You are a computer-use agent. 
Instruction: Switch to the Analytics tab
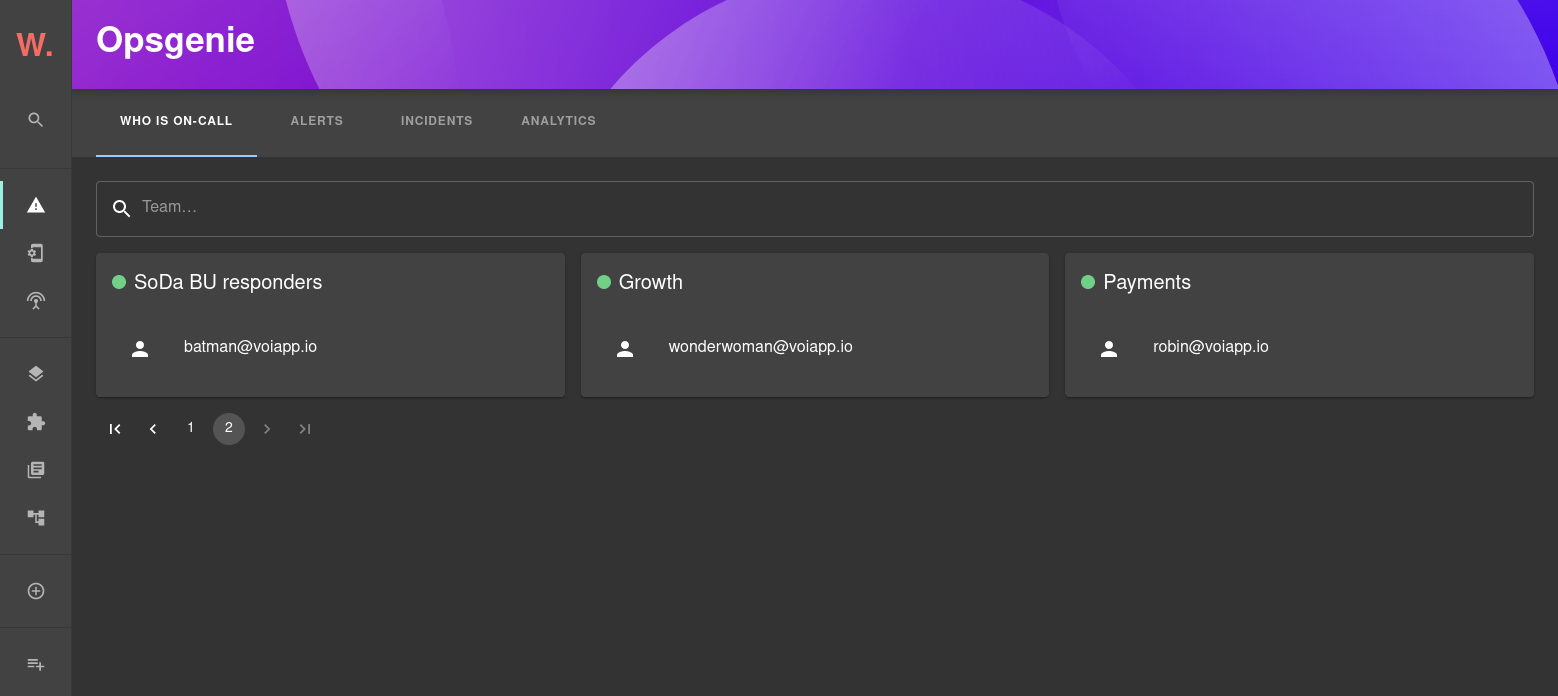coord(558,121)
